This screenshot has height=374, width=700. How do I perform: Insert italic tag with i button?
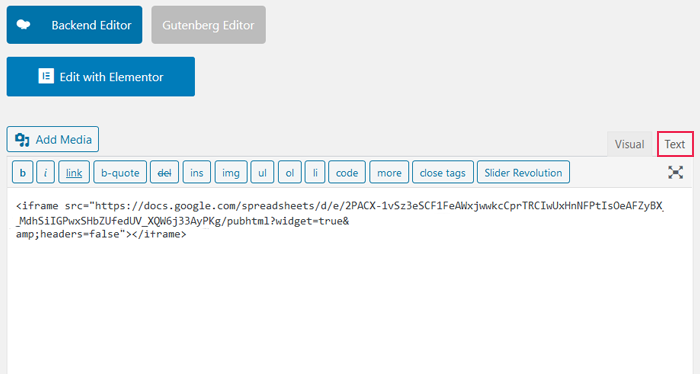46,172
